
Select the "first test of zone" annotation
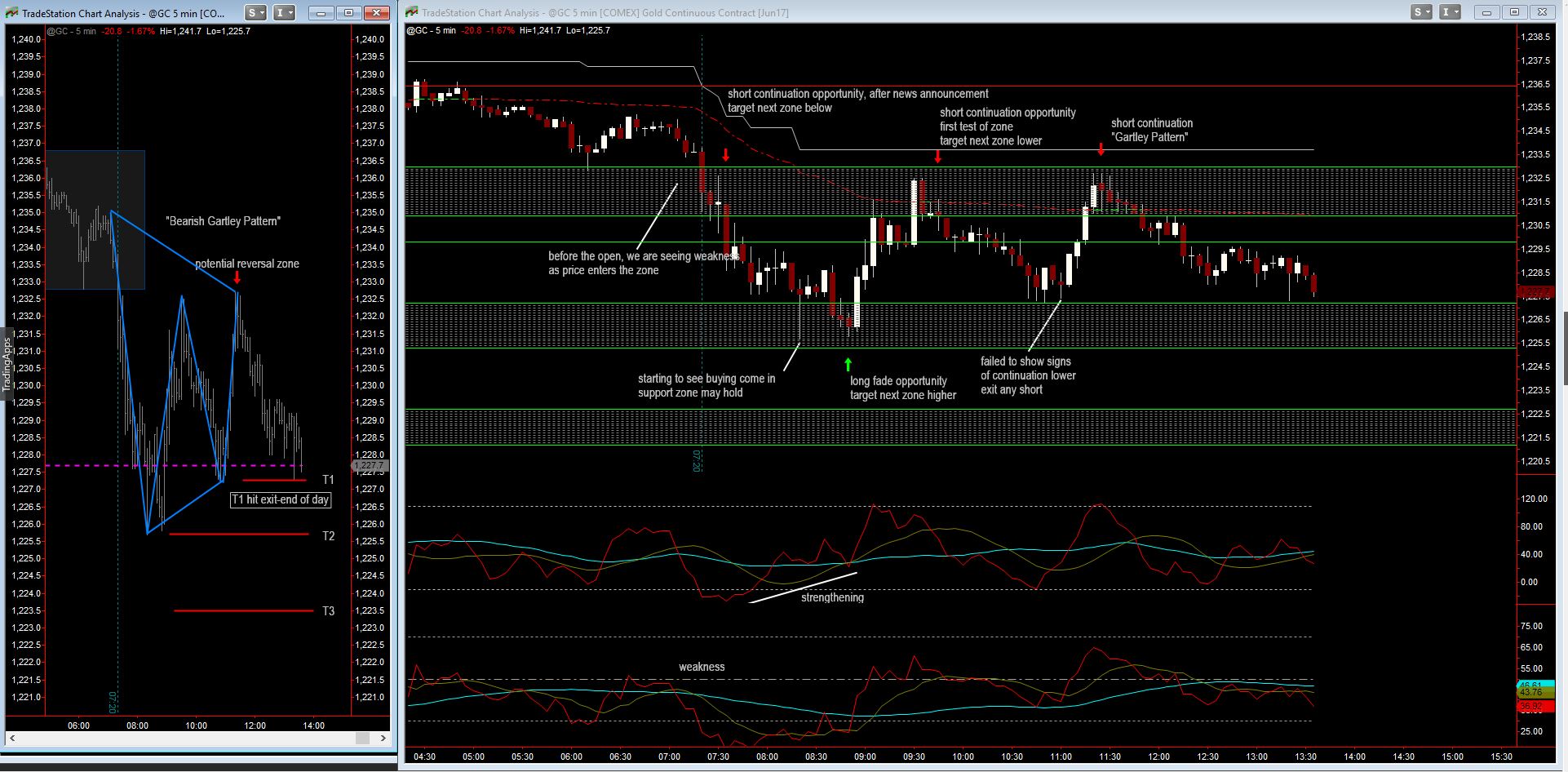point(1008,126)
